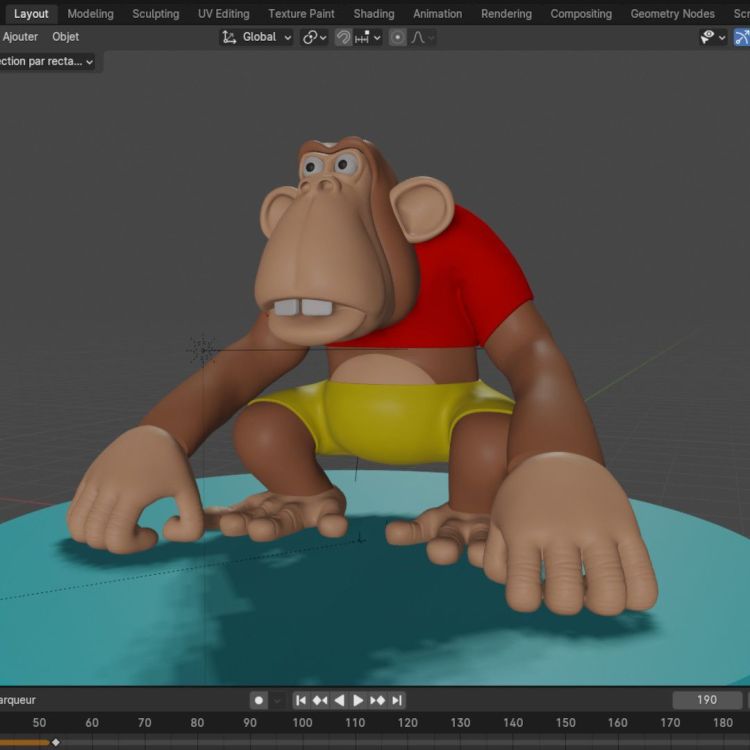The width and height of the screenshot is (750, 750).
Task: Jump to the previous keyframe
Action: tap(320, 700)
